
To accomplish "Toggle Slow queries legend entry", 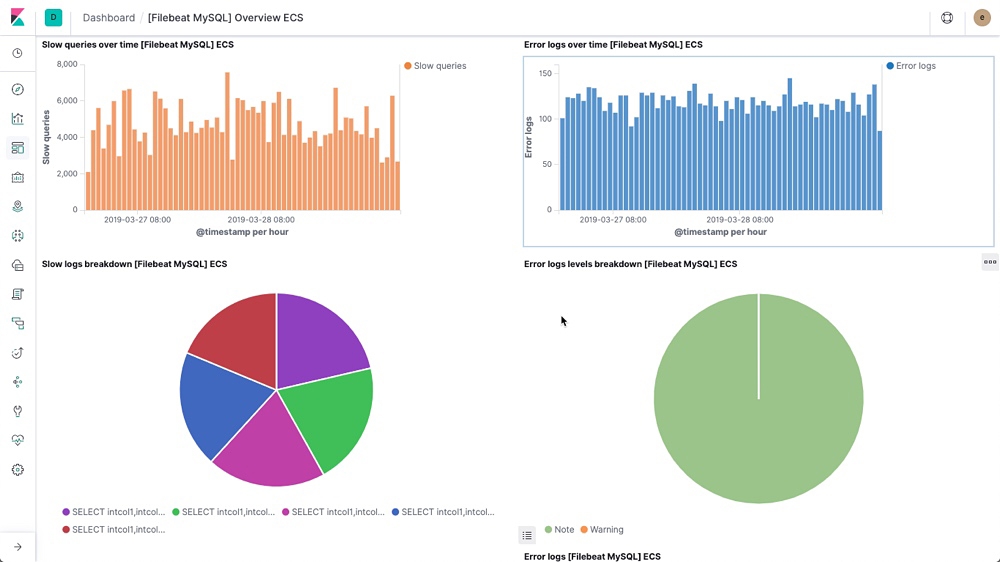I will coord(435,66).
